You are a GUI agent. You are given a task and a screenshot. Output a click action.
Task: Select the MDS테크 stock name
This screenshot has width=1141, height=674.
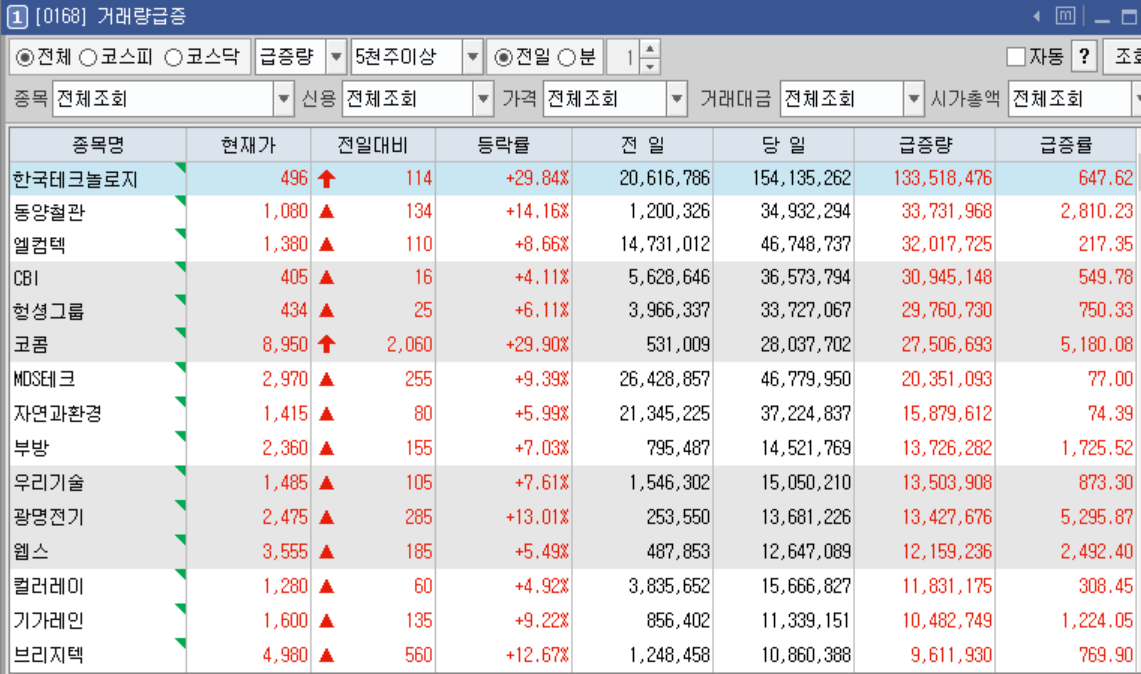[44, 379]
